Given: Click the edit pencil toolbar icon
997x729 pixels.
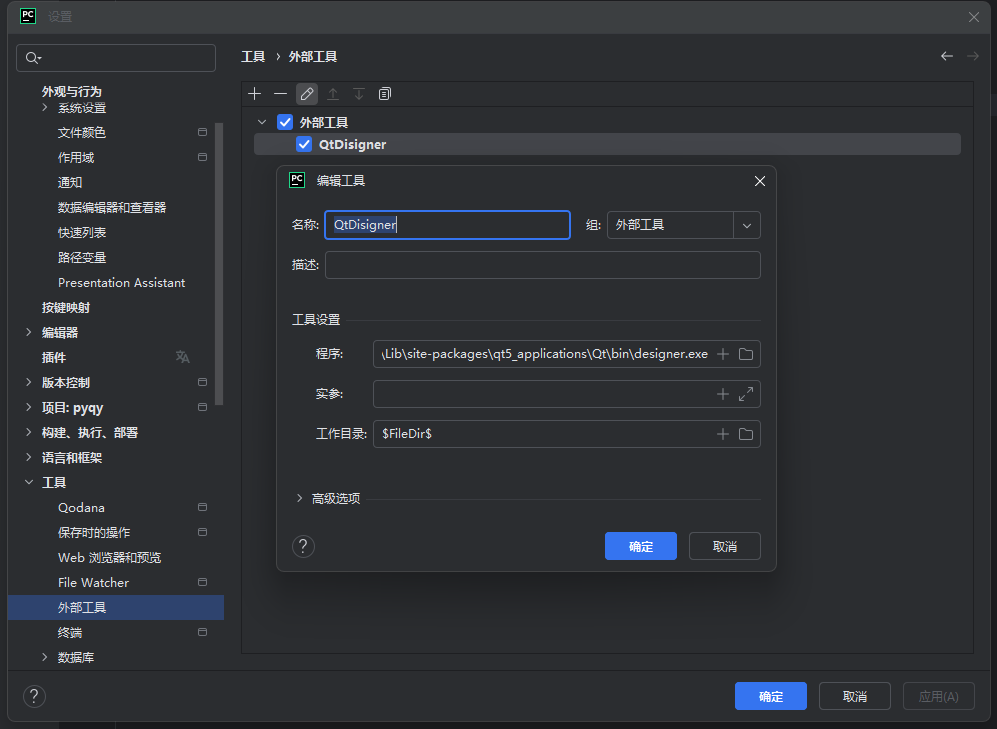Looking at the screenshot, I should [307, 94].
